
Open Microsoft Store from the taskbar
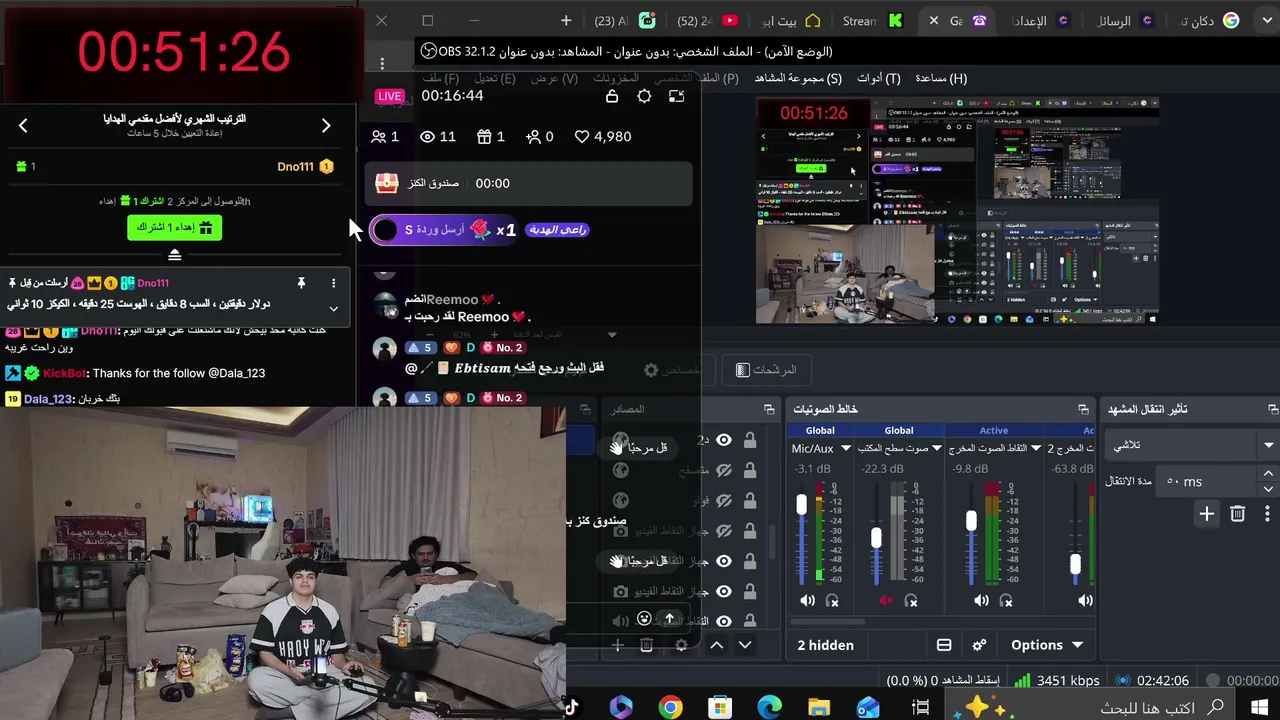[x=720, y=707]
